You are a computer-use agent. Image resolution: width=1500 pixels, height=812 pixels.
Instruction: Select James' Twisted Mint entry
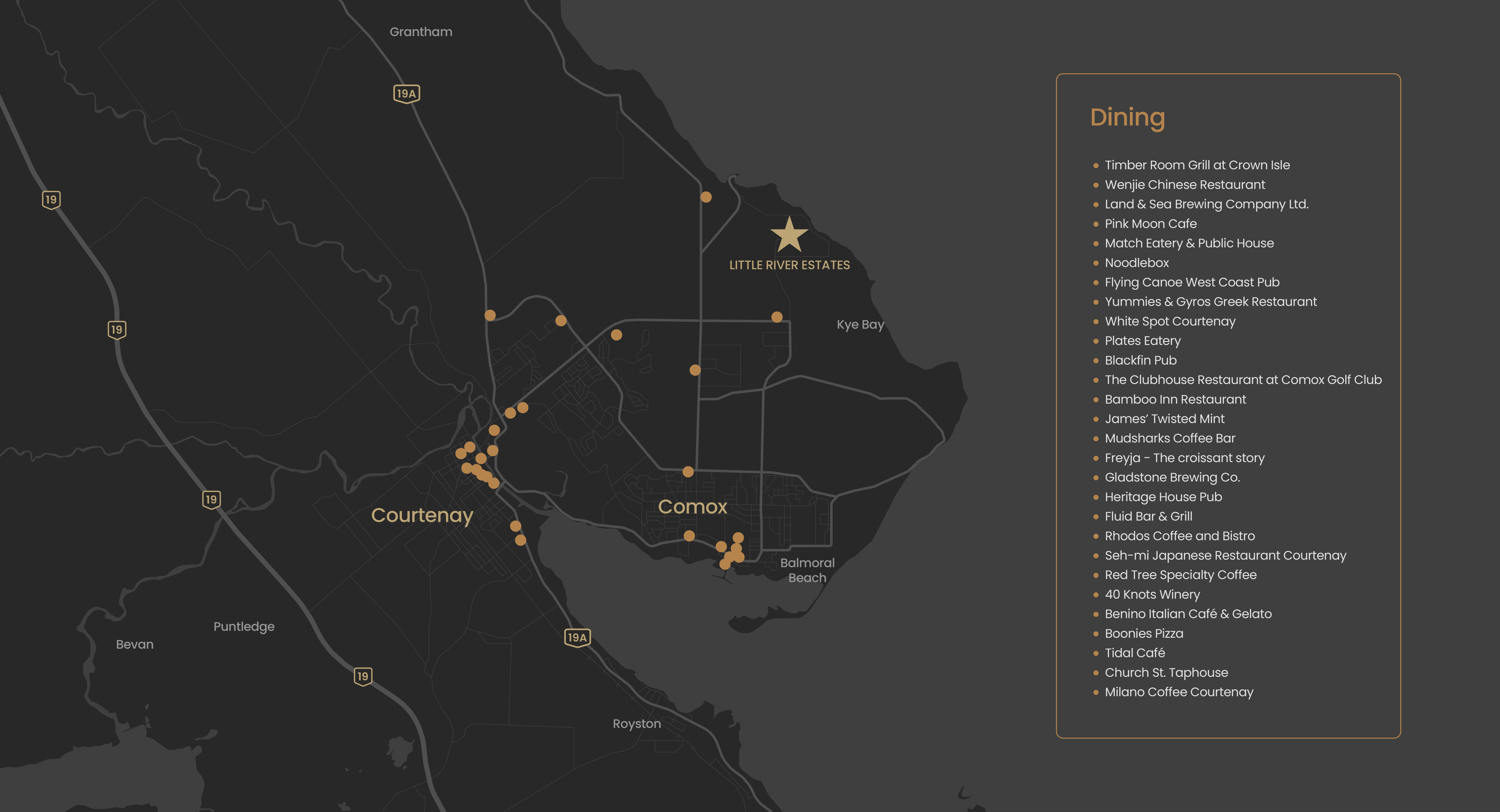pyautogui.click(x=1165, y=419)
